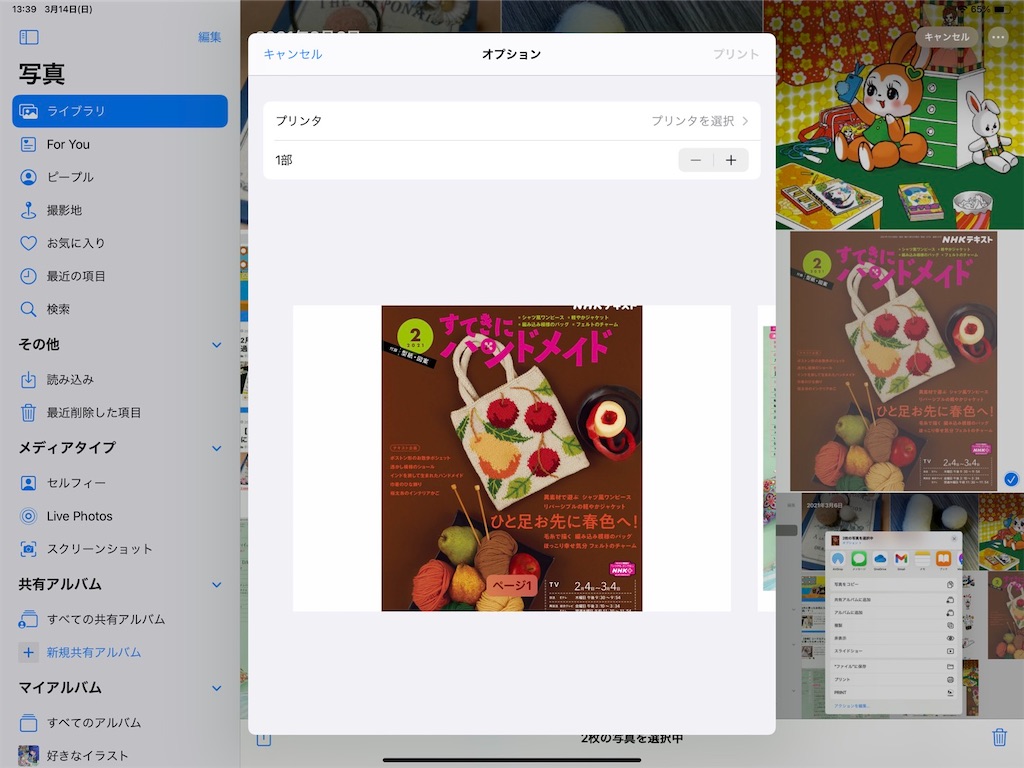Increase copies with the plus stepper
The image size is (1024, 768).
tap(731, 160)
